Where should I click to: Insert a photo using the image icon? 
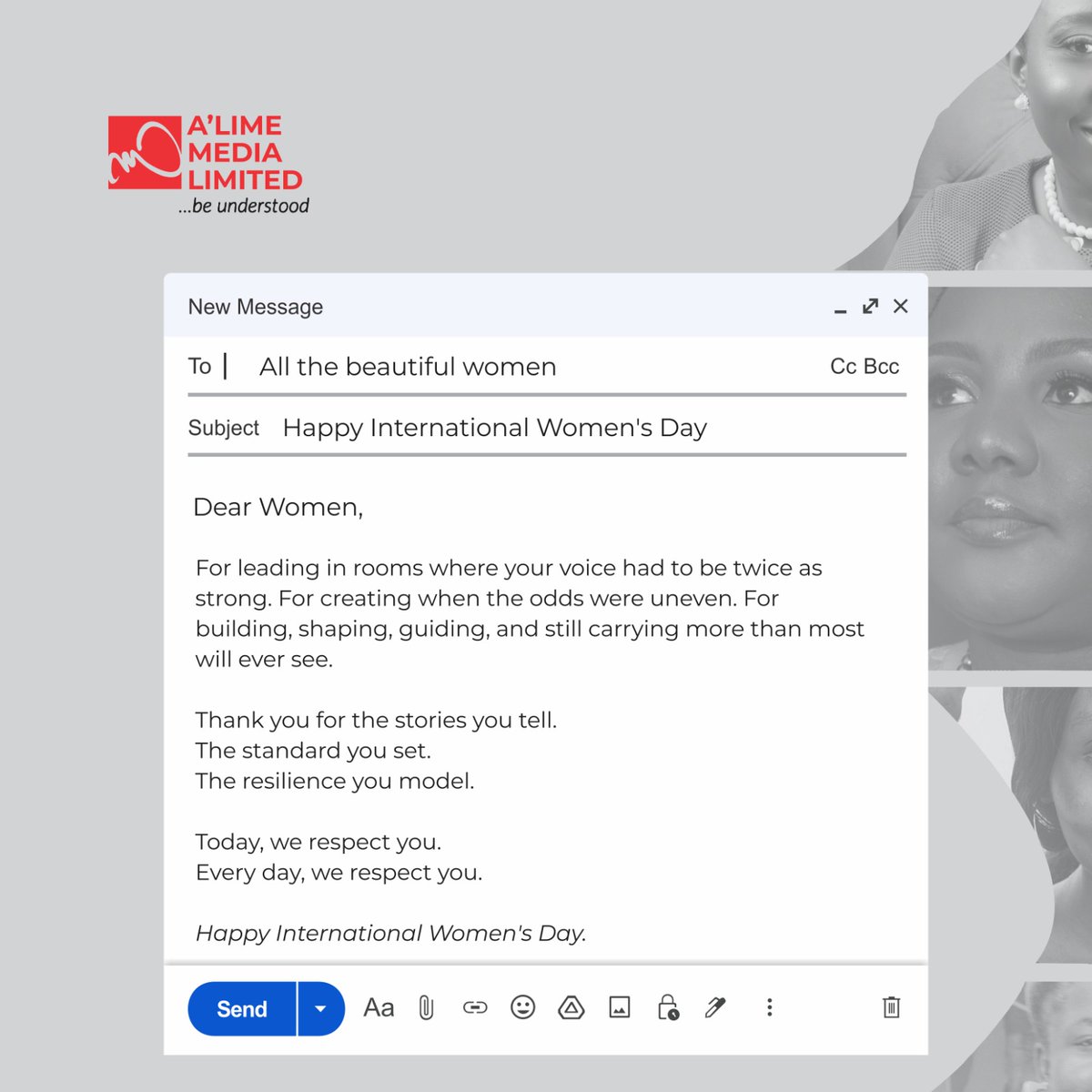(620, 1007)
